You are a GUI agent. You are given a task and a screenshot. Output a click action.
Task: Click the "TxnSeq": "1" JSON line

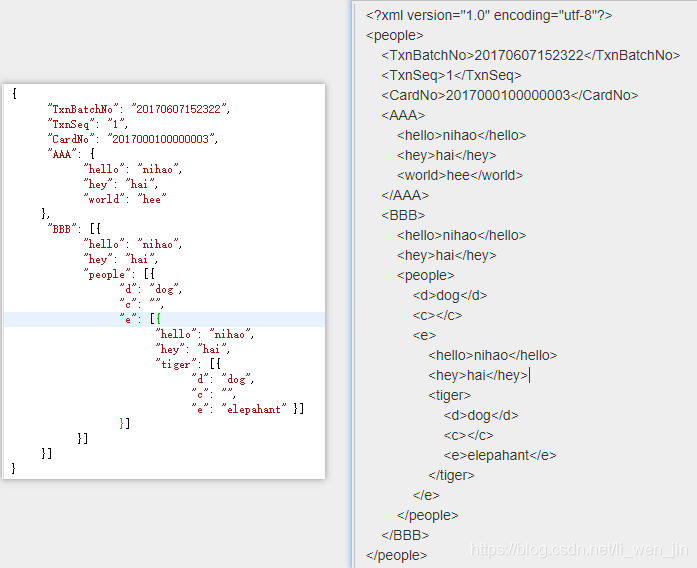(88, 124)
